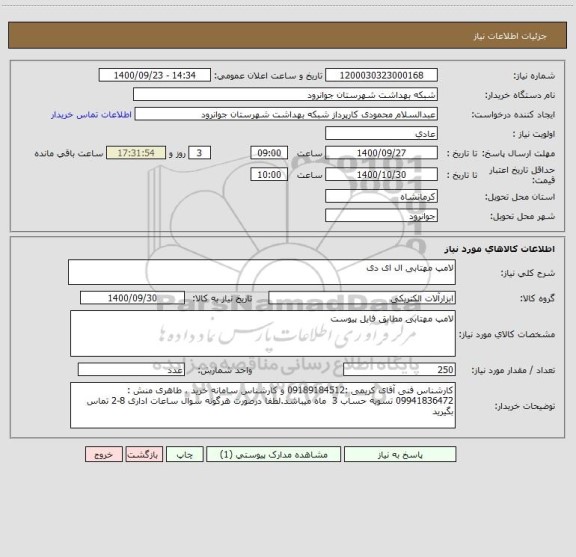This screenshot has height=557, width=576.
Task: Click the request creator field عبدالسلام محمودی
Action: pyautogui.click(x=286, y=114)
